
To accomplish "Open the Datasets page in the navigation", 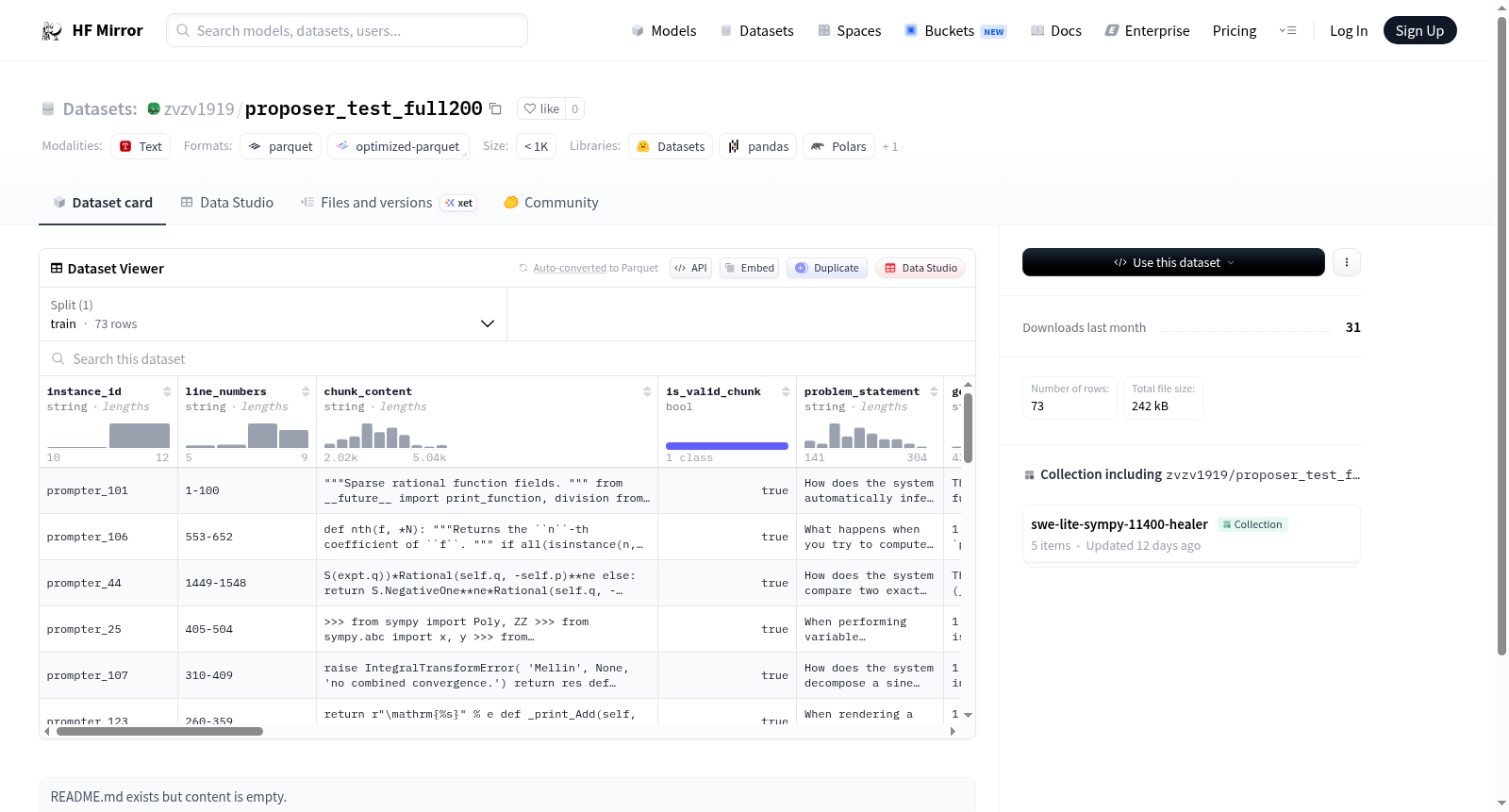I will (756, 30).
